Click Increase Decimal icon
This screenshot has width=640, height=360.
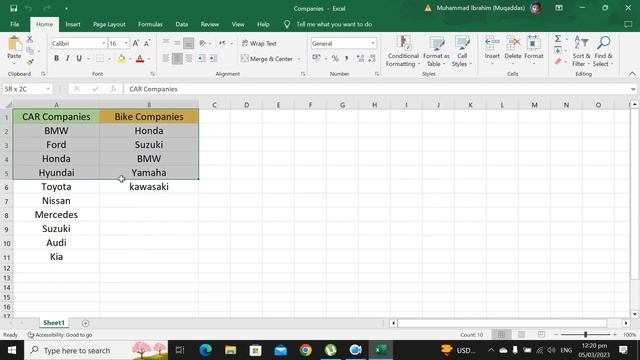pos(360,58)
